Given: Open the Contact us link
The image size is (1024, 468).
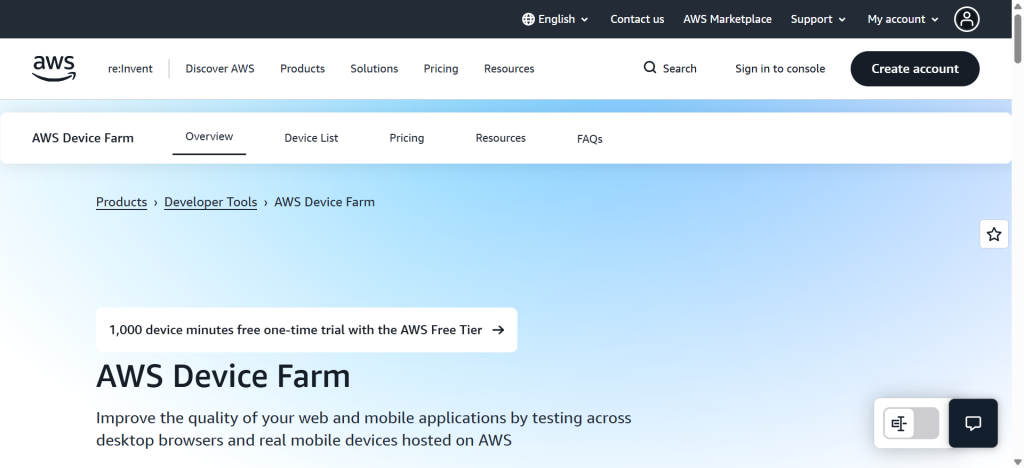Looking at the screenshot, I should 637,19.
